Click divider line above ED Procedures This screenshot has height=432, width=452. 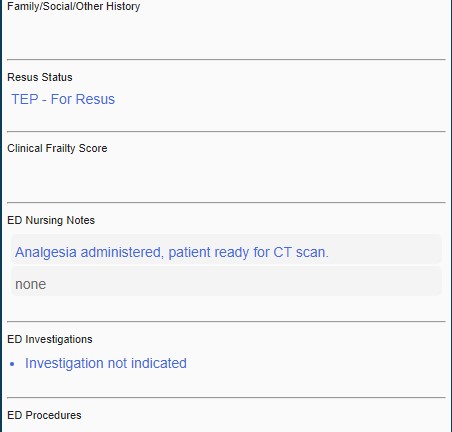click(226, 397)
